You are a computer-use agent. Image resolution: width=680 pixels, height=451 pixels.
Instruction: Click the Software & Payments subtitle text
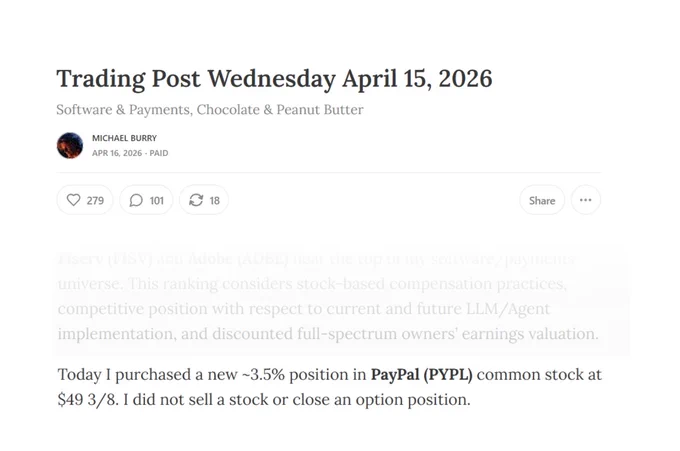210,110
